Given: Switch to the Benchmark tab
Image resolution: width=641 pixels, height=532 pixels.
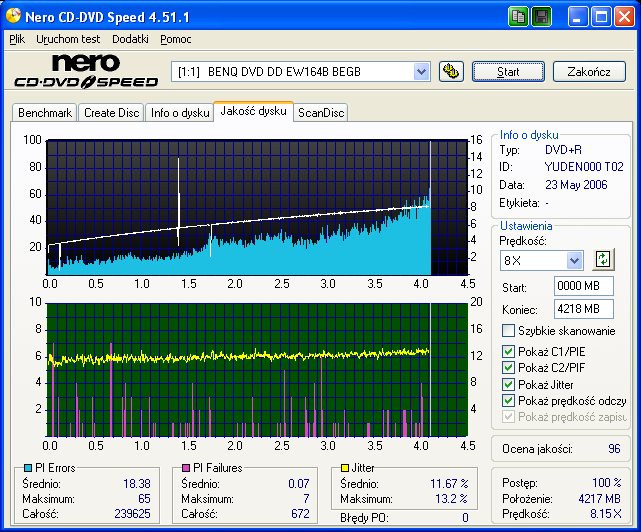Looking at the screenshot, I should point(45,112).
